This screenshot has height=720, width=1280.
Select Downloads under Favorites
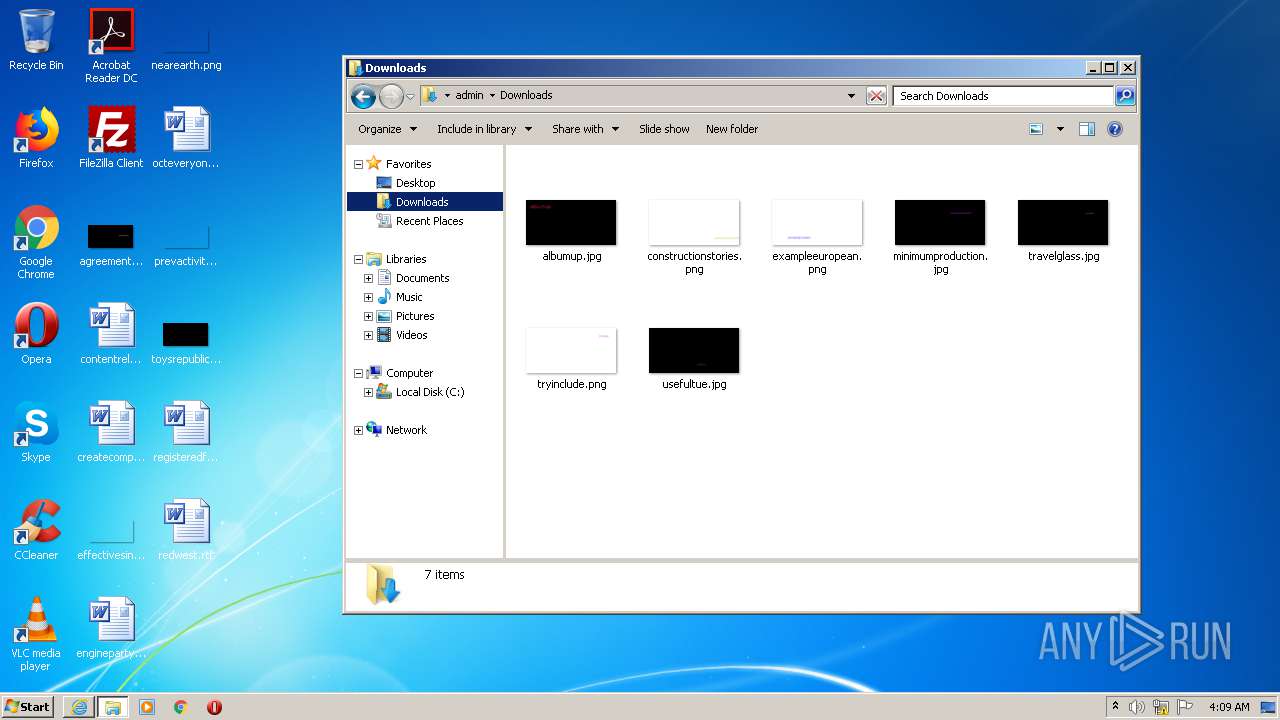coord(424,202)
